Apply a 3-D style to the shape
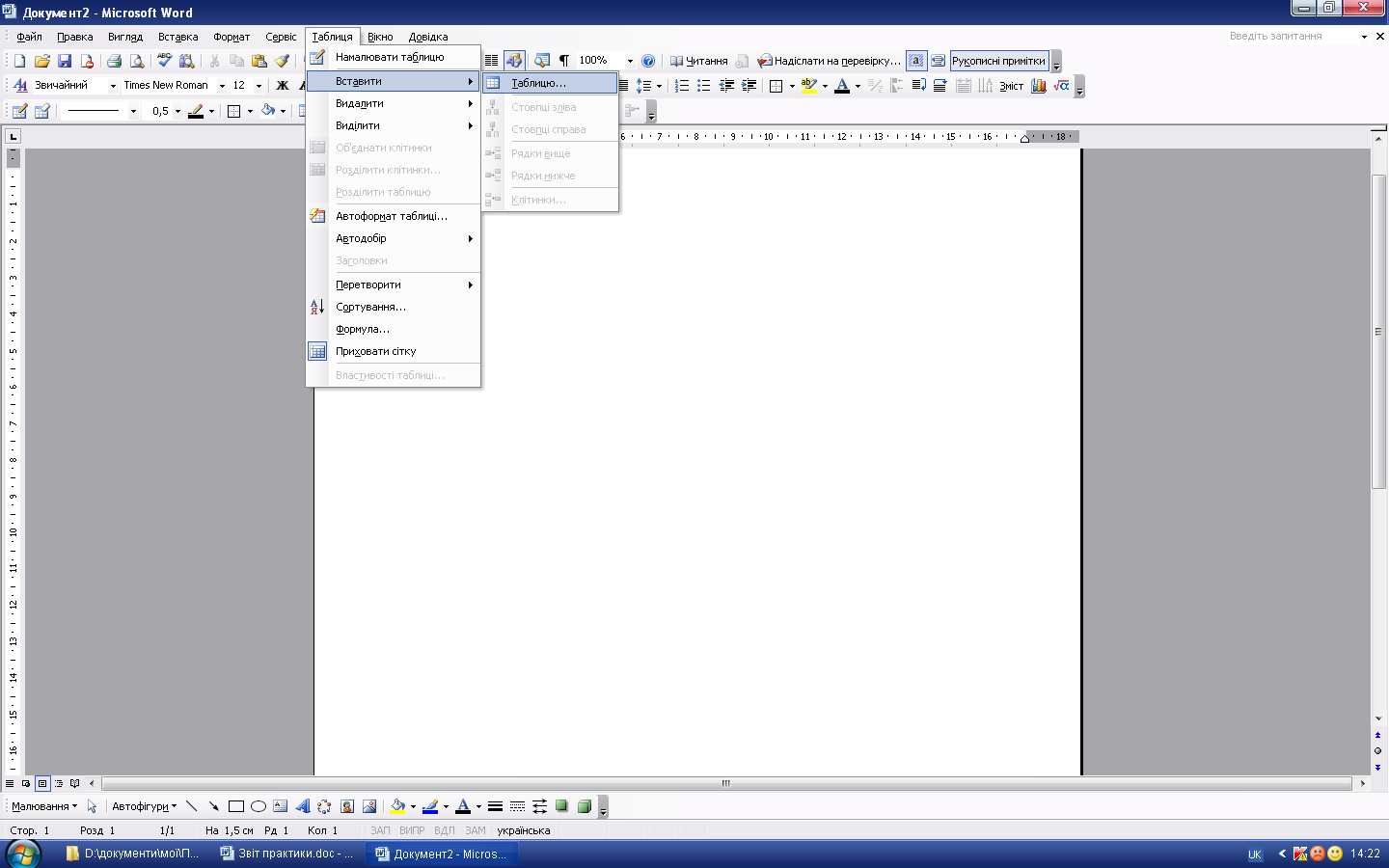 (x=584, y=806)
